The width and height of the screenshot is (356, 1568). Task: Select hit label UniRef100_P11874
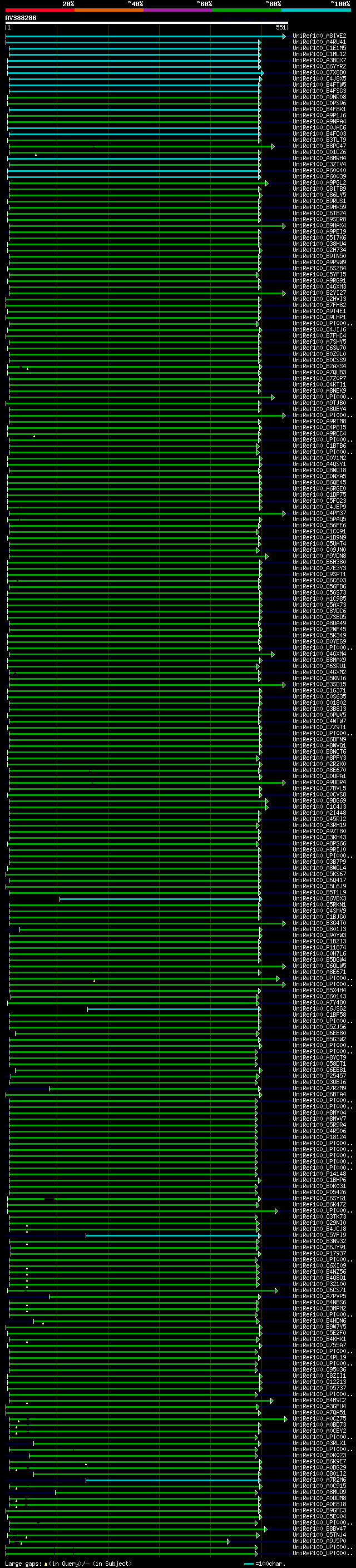[x=319, y=947]
